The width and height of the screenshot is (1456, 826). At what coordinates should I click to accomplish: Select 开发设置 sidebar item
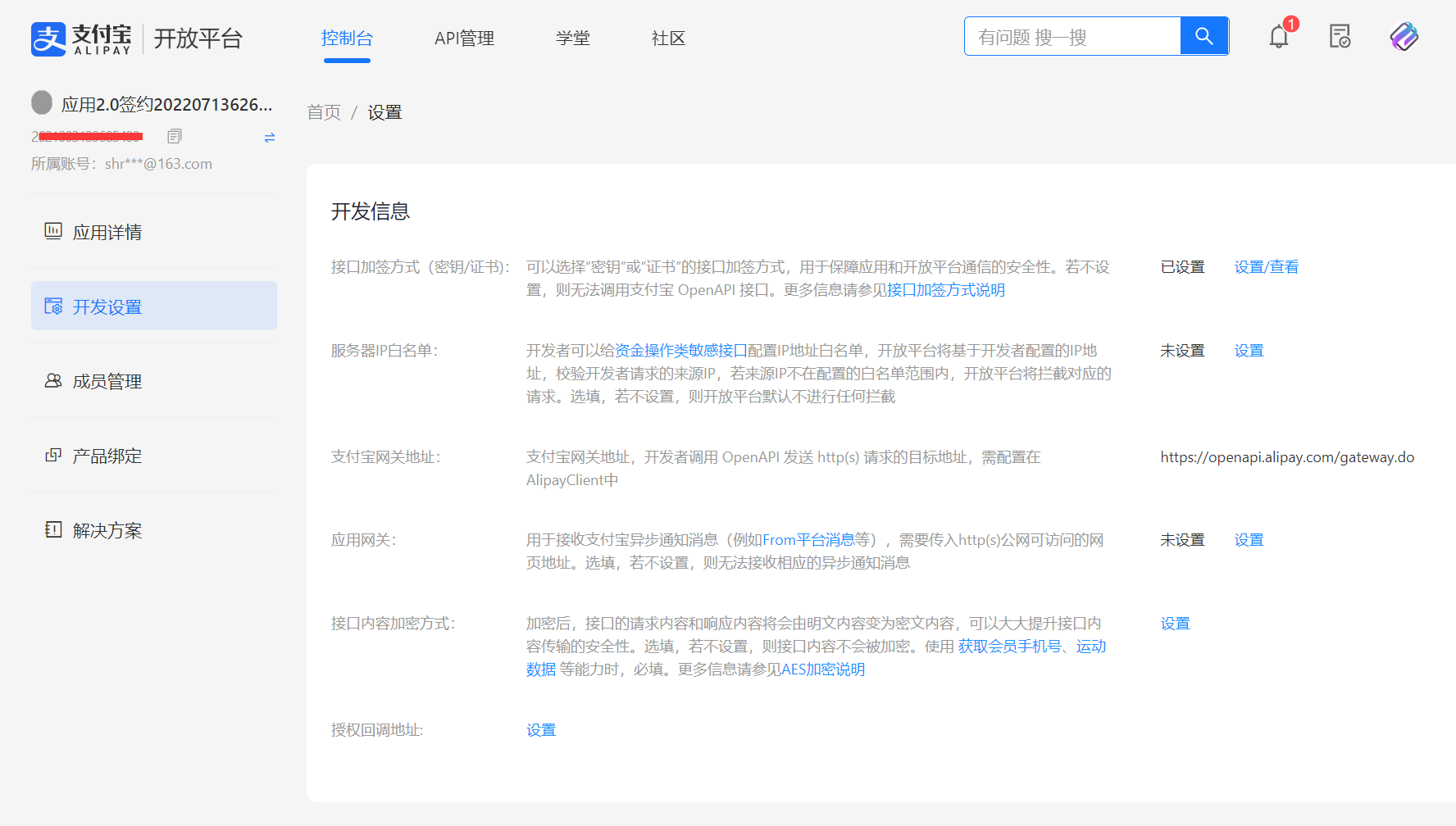coord(107,306)
